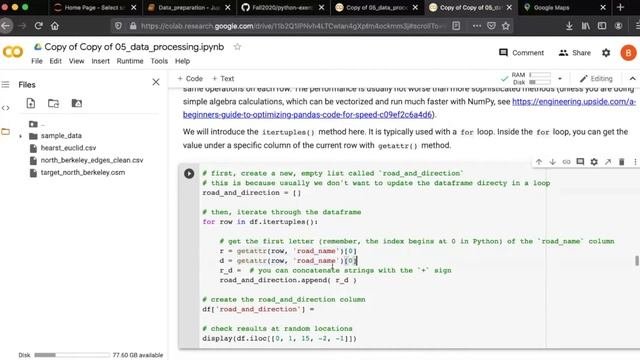640x360 pixels.
Task: Open the File menu
Action: 37,61
